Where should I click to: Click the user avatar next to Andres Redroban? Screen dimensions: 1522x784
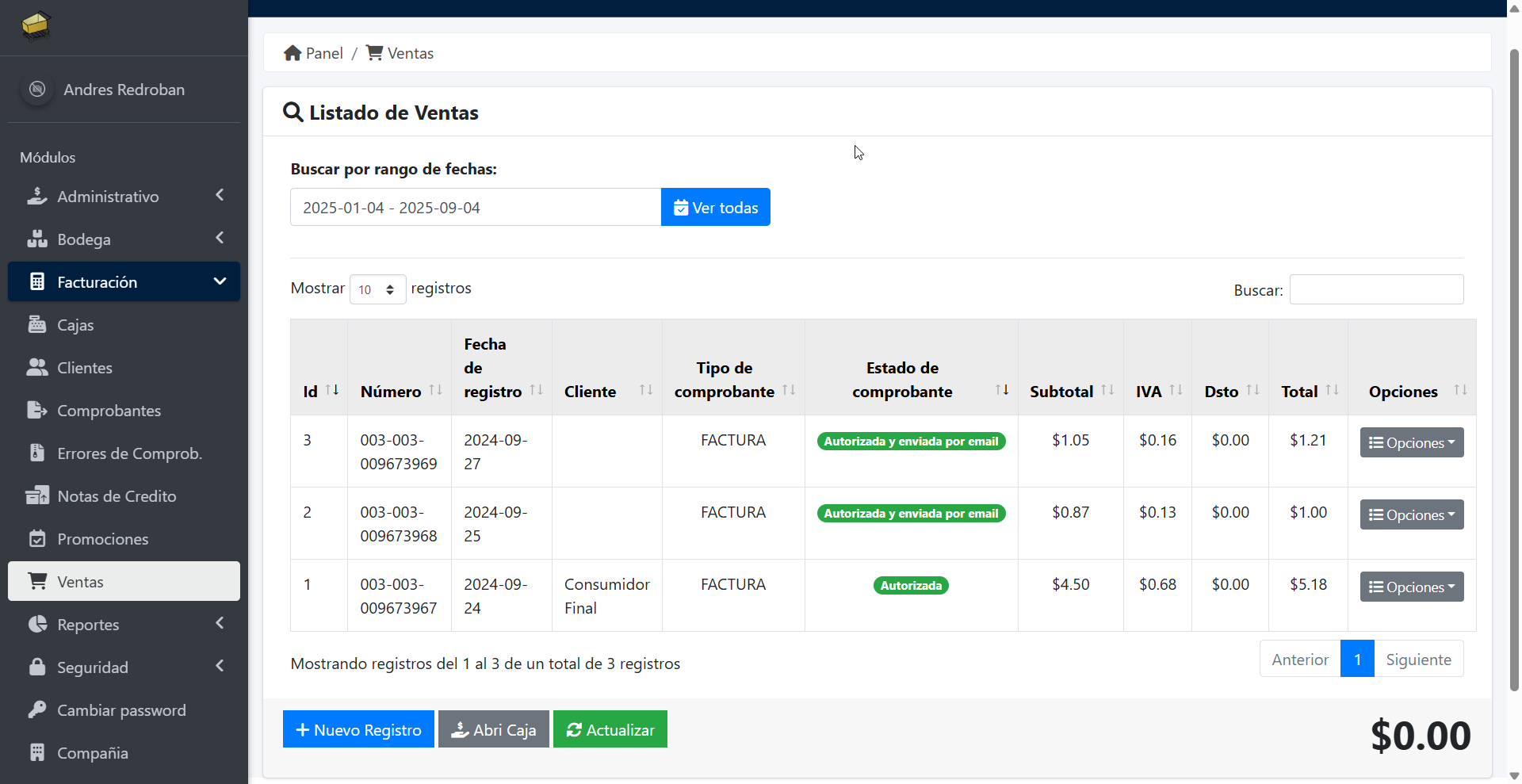(x=37, y=90)
